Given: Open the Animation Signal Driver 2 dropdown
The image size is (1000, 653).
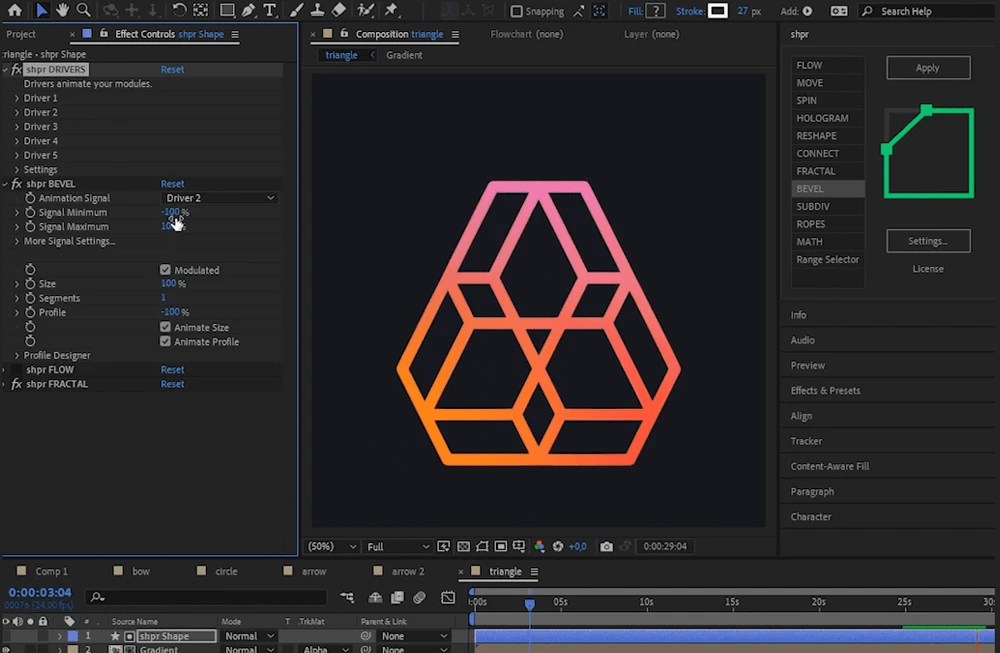Looking at the screenshot, I should (x=220, y=198).
